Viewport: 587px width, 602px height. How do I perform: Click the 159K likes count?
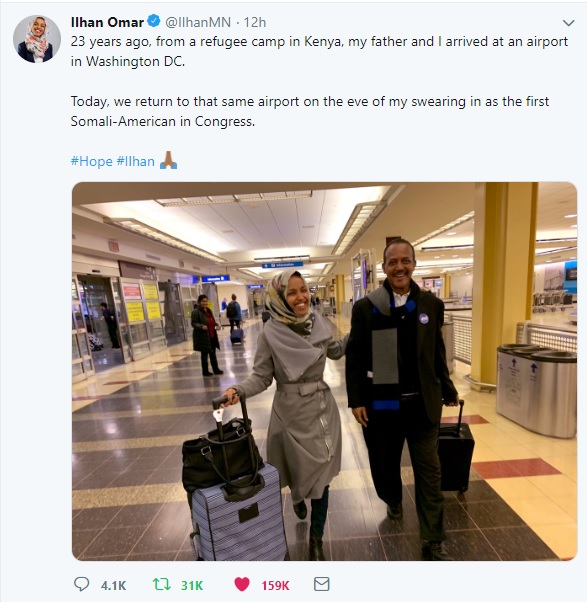pos(275,585)
